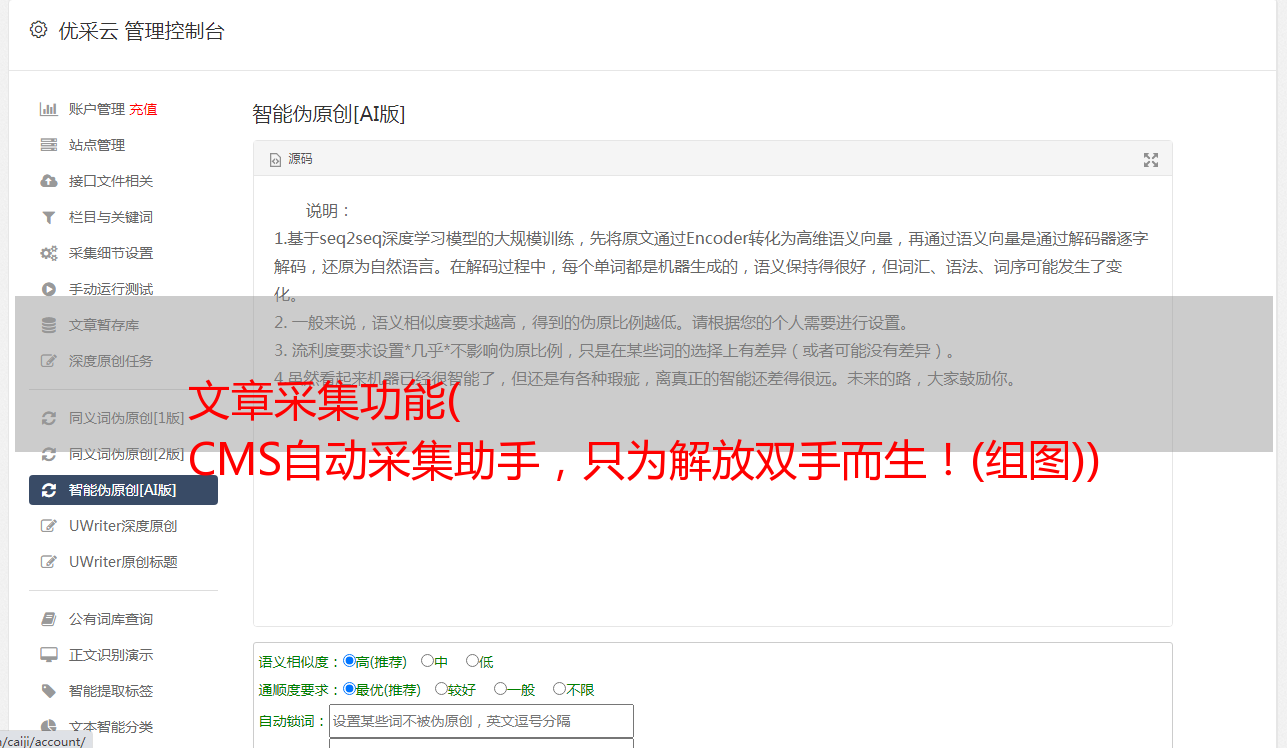This screenshot has height=748, width=1287.
Task: Click the 说明： text in the editor
Action: (329, 211)
